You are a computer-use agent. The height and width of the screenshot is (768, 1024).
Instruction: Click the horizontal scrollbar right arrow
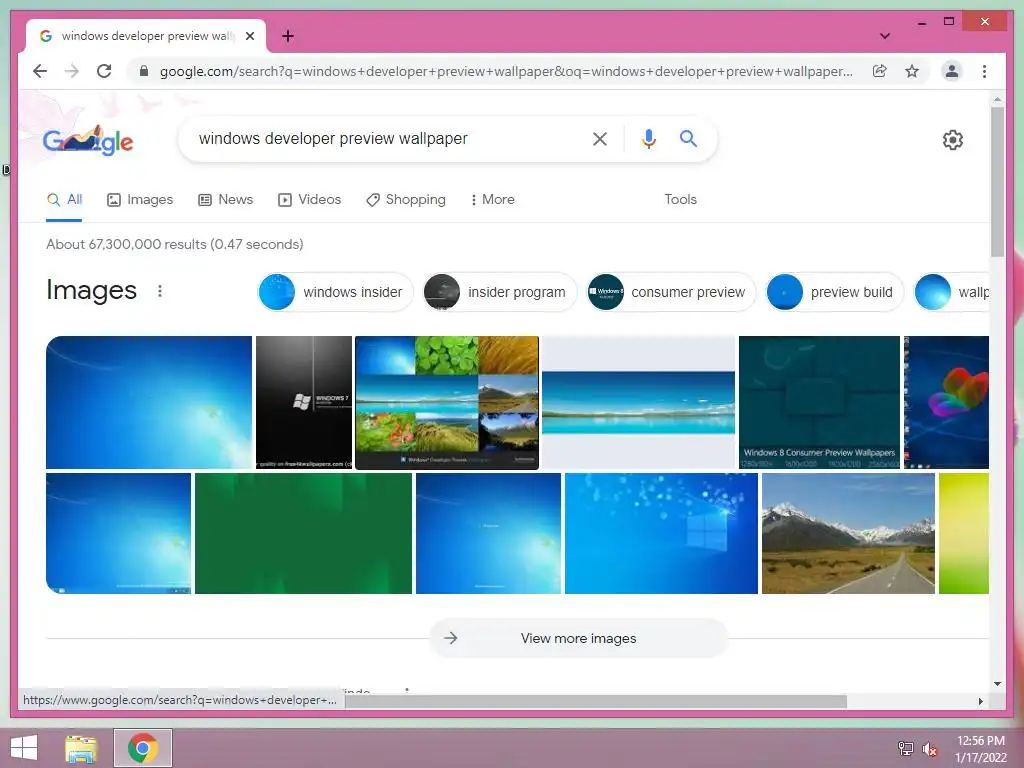980,701
